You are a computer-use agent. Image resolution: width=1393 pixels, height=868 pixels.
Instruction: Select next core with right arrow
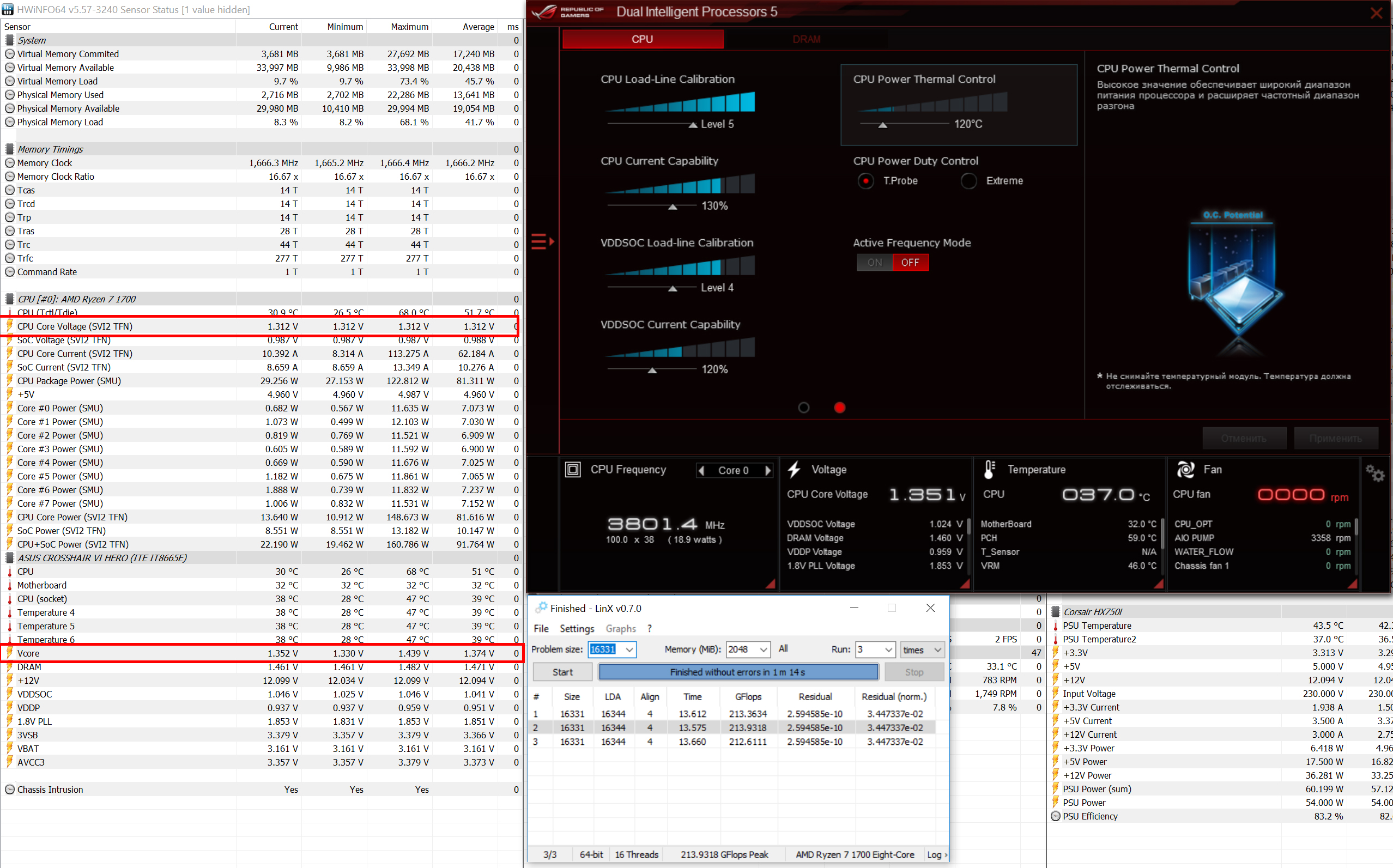pyautogui.click(x=768, y=471)
